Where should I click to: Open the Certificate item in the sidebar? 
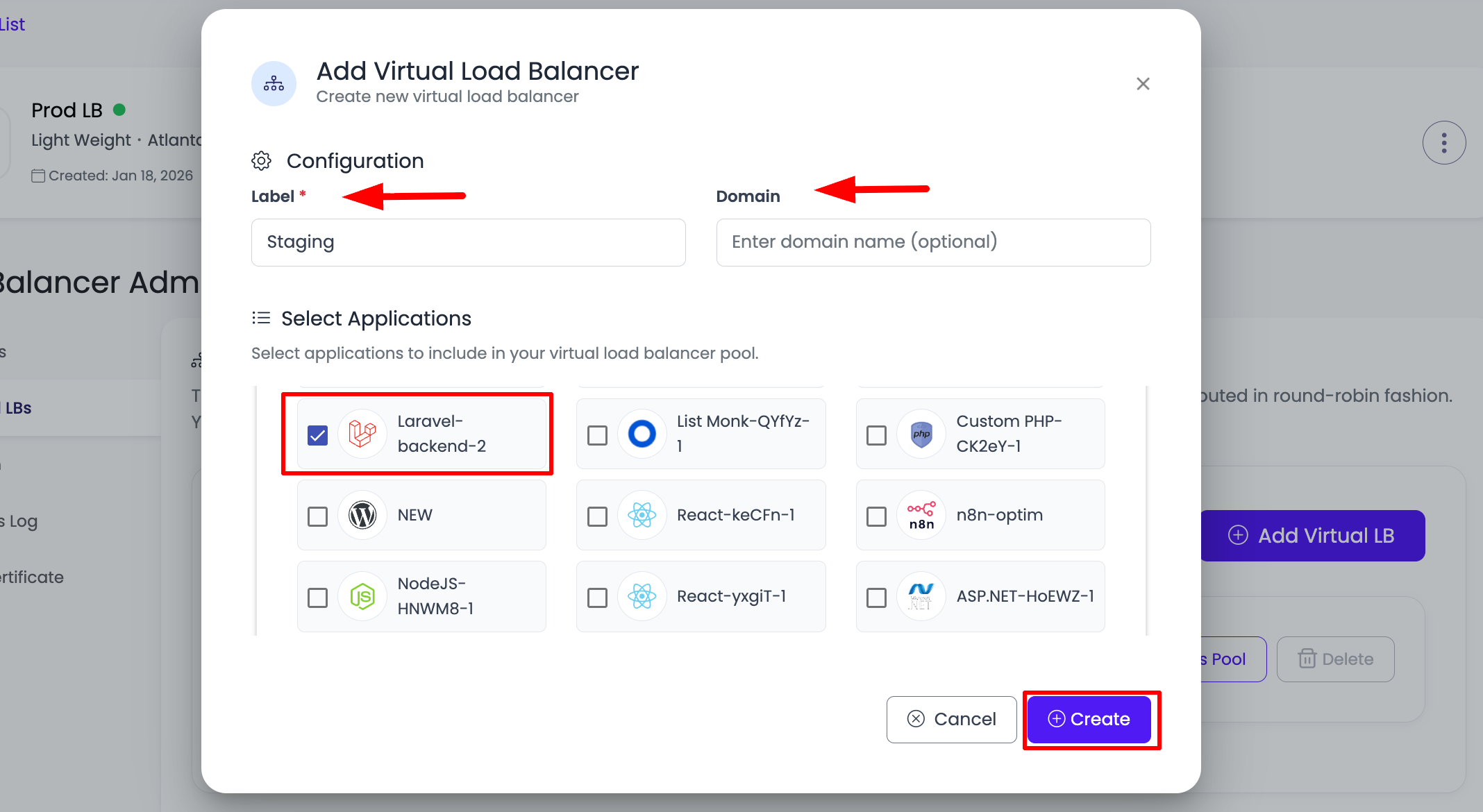click(32, 577)
